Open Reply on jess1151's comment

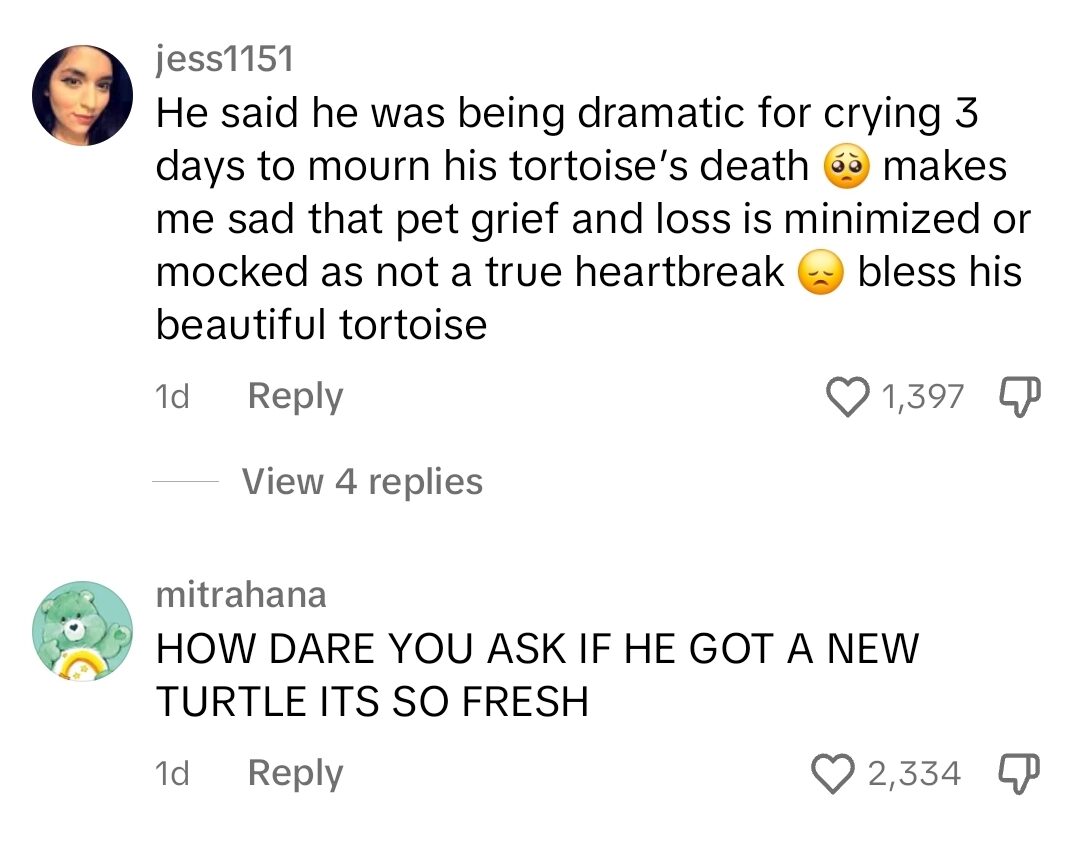pos(293,395)
